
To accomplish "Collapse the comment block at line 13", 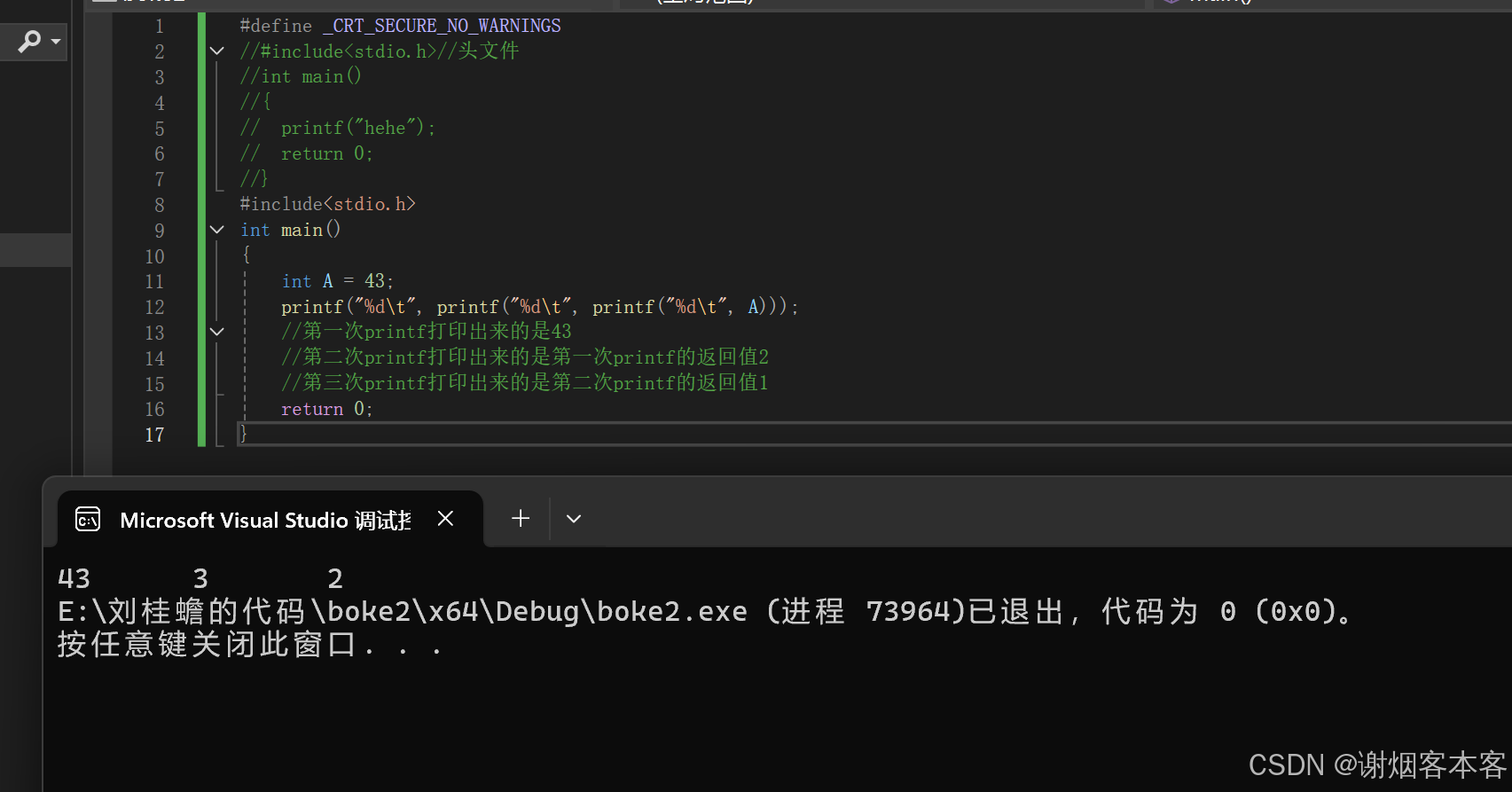I will coord(217,332).
